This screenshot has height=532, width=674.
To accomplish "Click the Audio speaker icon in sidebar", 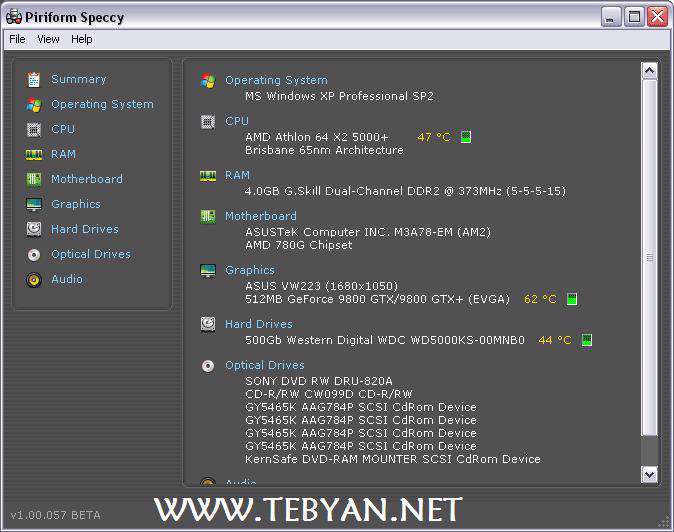I will tap(34, 280).
